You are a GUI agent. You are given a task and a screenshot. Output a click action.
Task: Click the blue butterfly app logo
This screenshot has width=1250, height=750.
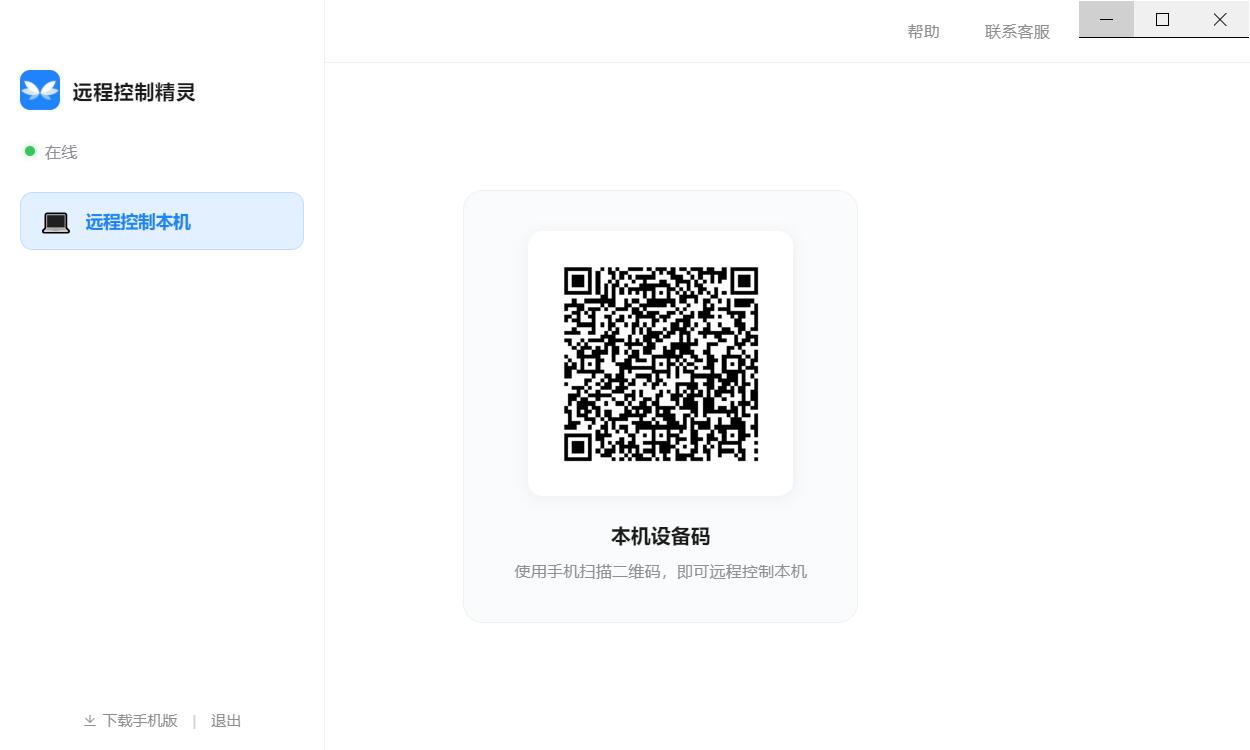click(40, 90)
